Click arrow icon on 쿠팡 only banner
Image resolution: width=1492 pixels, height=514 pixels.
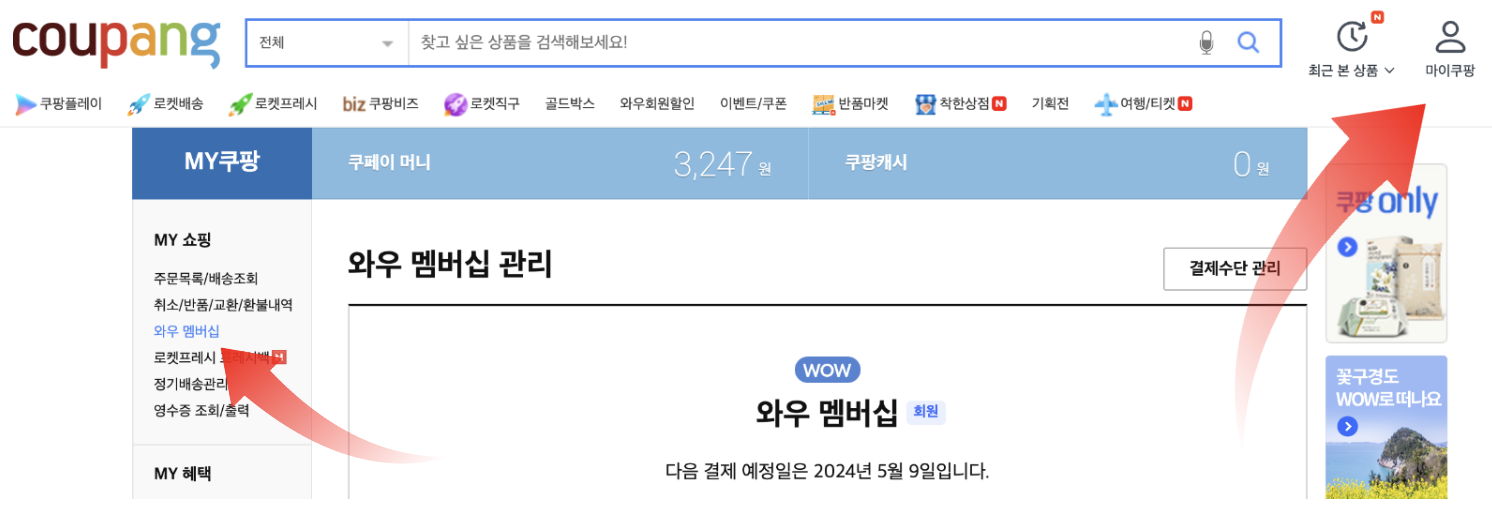pyautogui.click(x=1347, y=246)
